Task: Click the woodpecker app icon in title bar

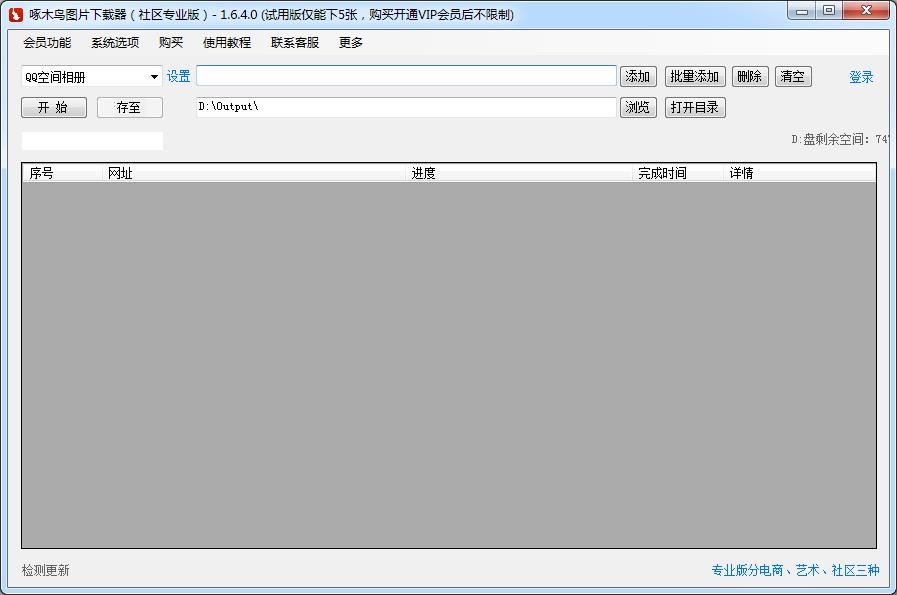Action: pyautogui.click(x=16, y=14)
